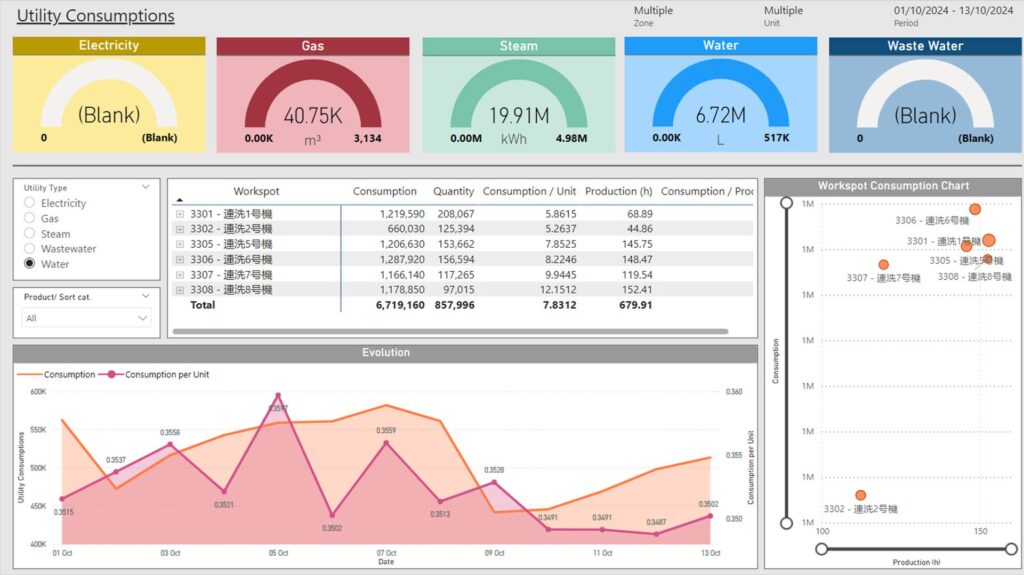1024x575 pixels.
Task: Click top handle of Consumption zoom slider
Action: tap(787, 203)
